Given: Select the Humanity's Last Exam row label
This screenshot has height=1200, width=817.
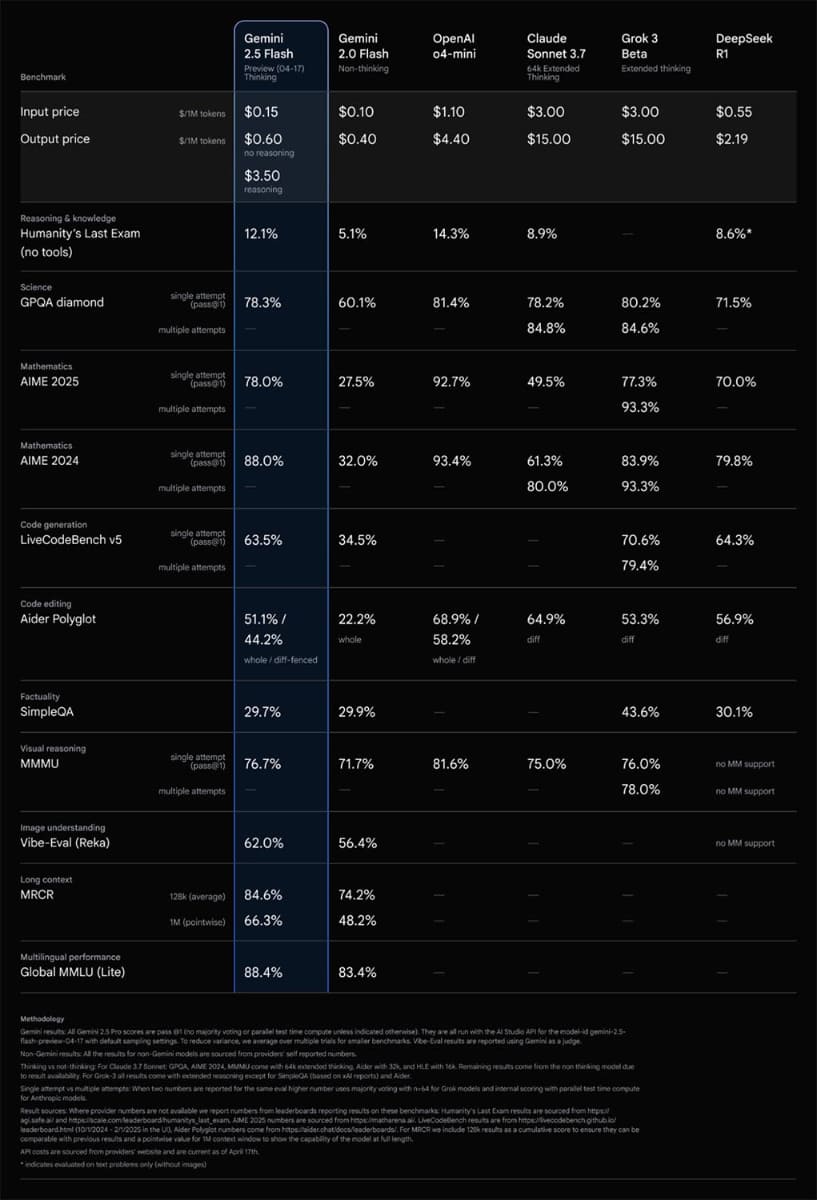Looking at the screenshot, I should [80, 234].
